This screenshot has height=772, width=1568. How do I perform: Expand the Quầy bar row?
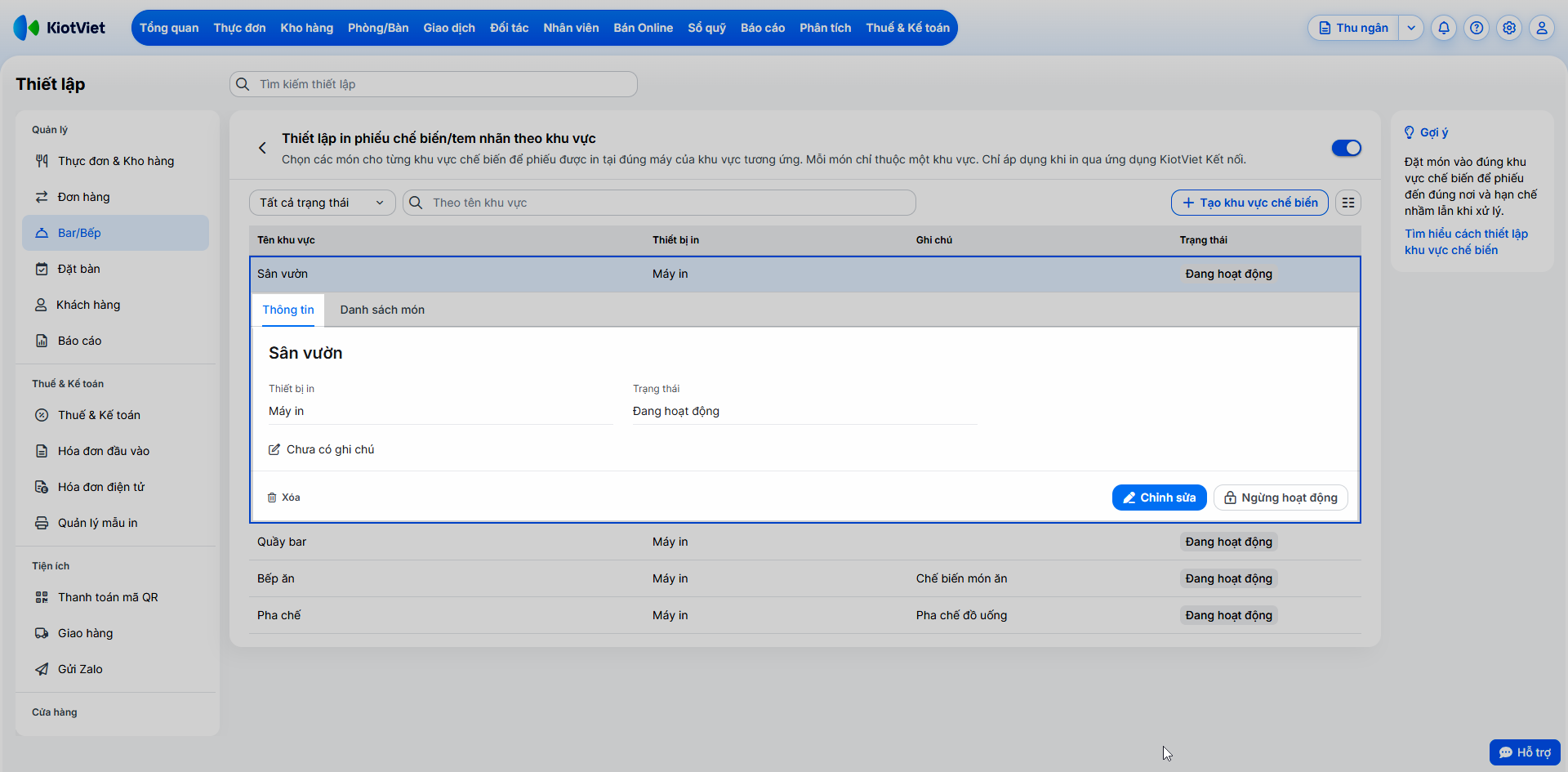tap(805, 542)
